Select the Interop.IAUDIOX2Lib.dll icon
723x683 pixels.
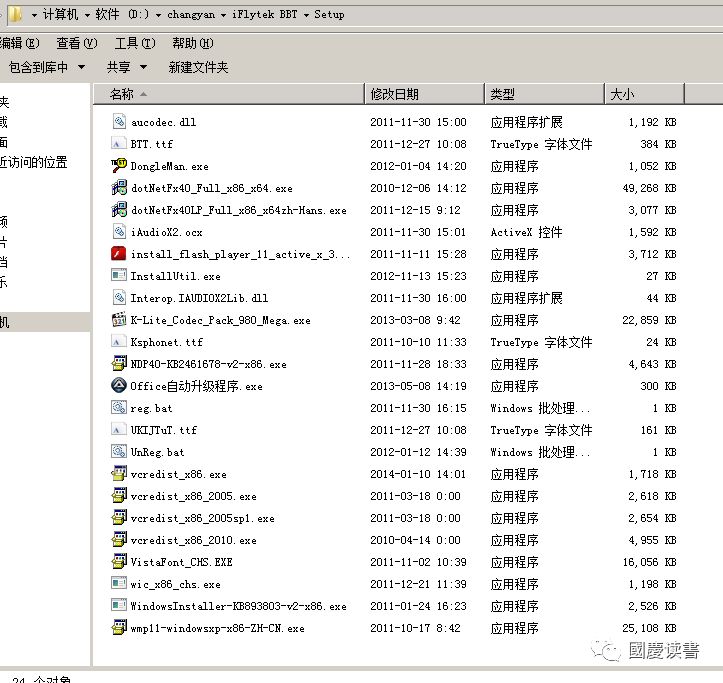tap(119, 298)
